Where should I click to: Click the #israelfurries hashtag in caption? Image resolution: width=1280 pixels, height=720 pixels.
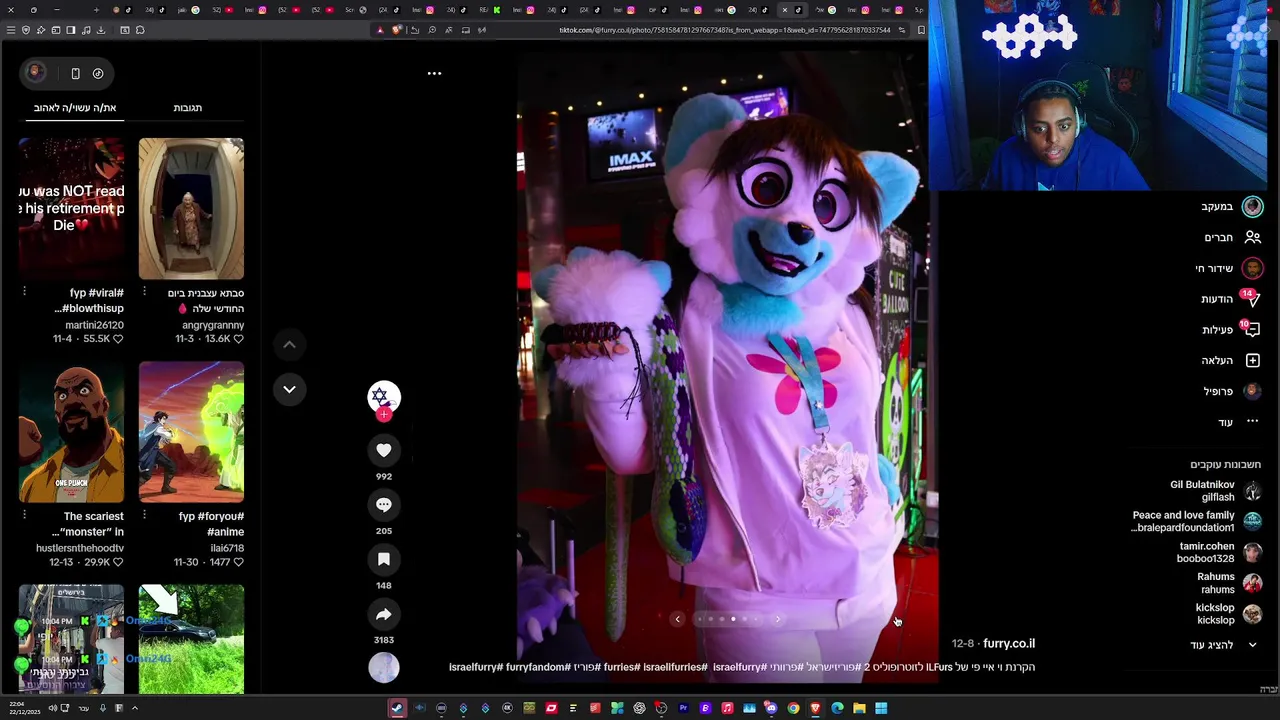(675, 667)
